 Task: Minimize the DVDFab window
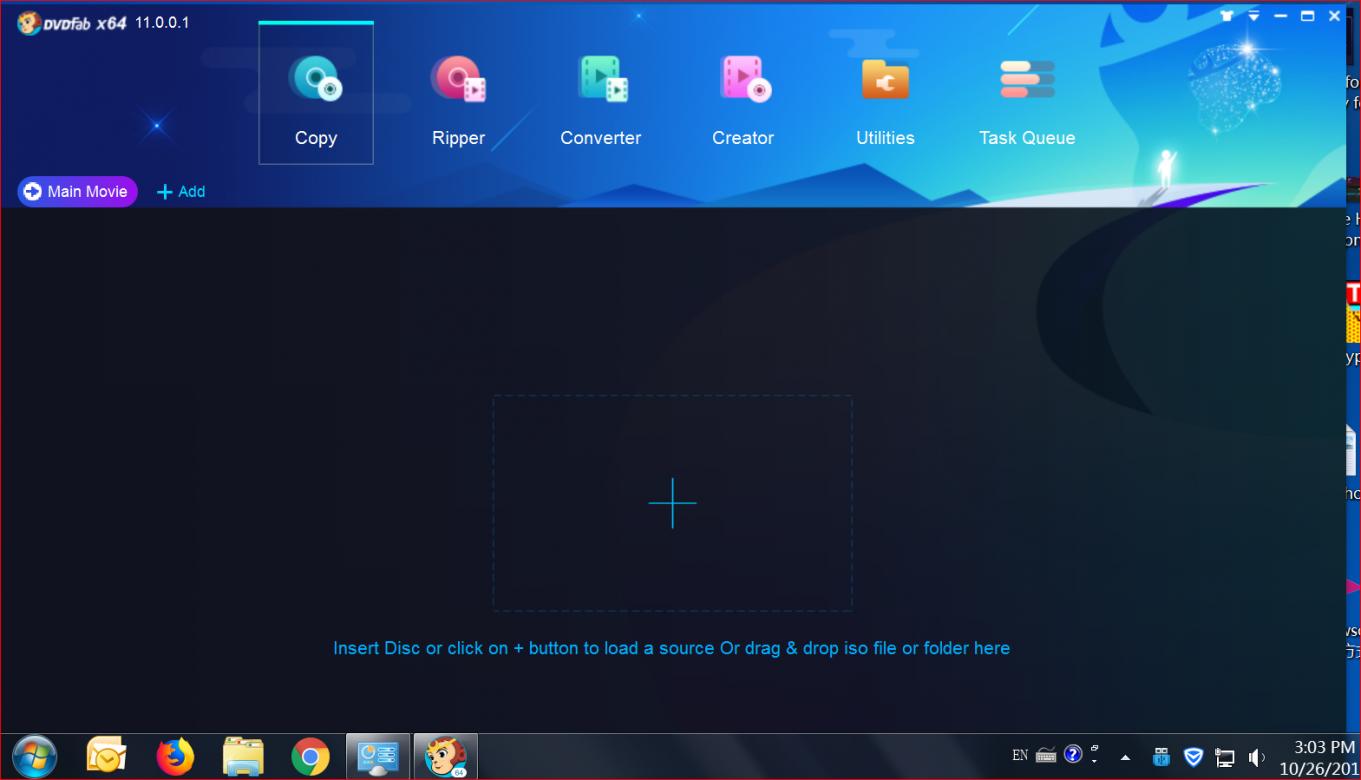coord(1280,17)
